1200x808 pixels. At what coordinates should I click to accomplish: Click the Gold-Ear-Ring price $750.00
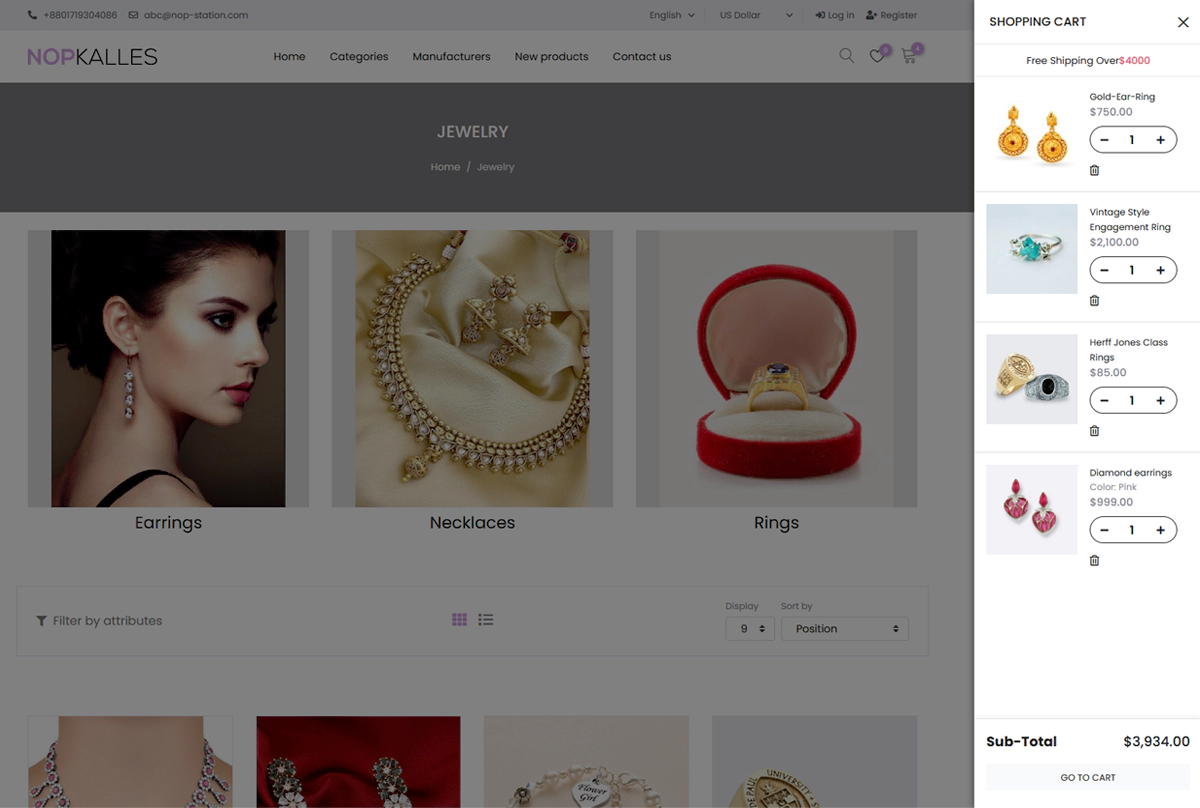pyautogui.click(x=1111, y=112)
